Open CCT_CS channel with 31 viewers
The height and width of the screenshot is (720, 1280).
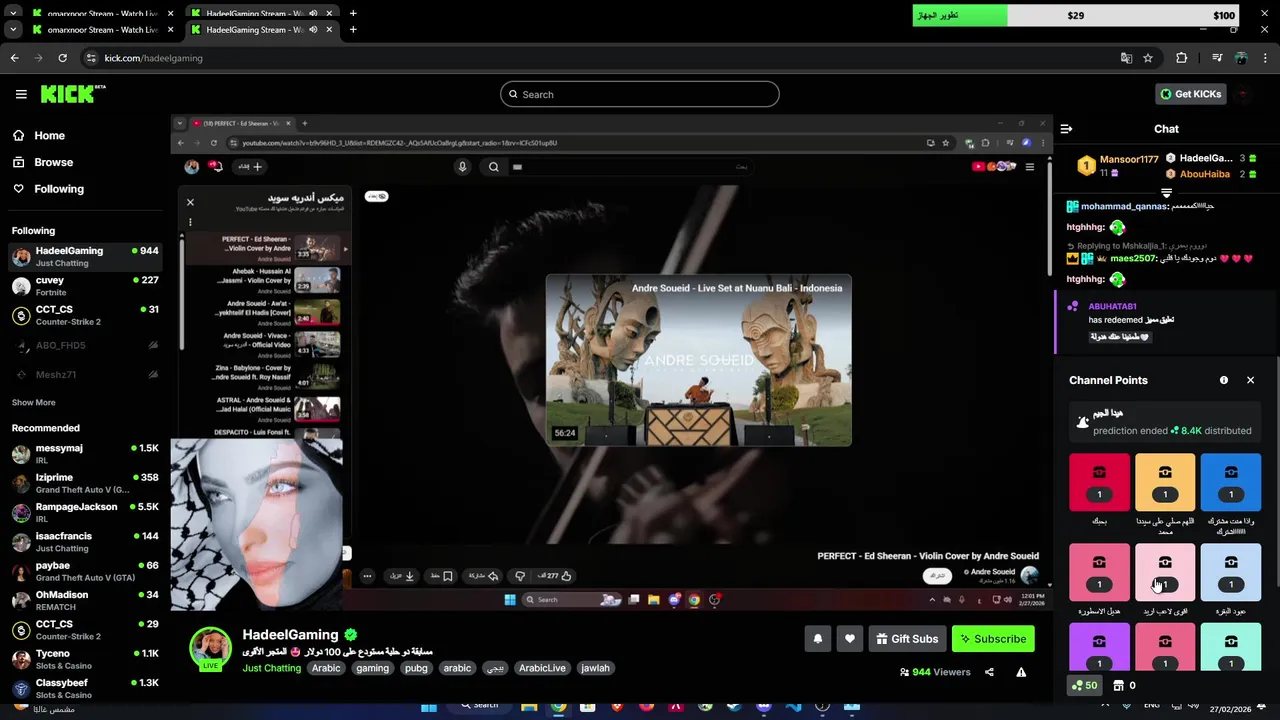pyautogui.click(x=84, y=315)
